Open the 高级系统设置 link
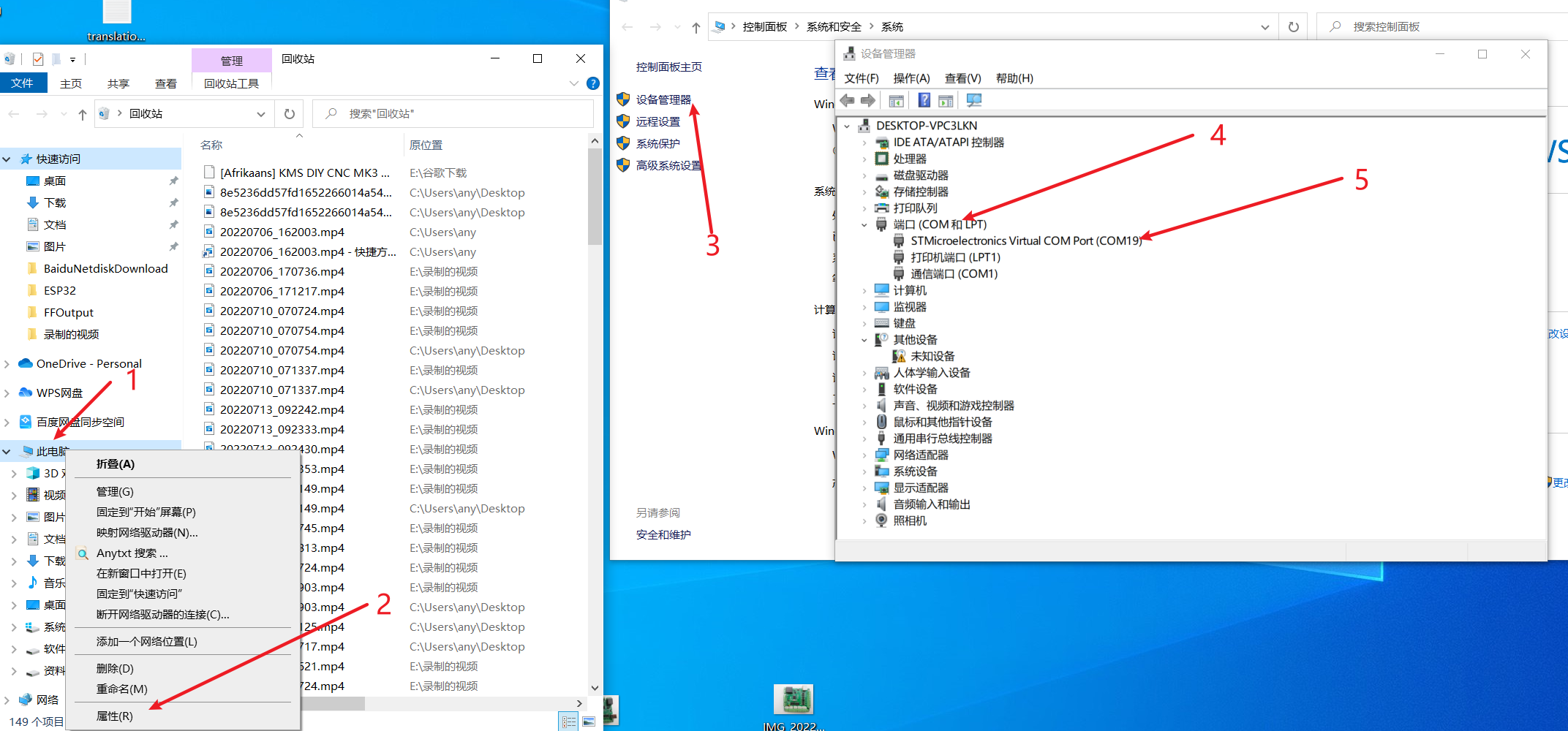This screenshot has width=1568, height=731. [x=668, y=165]
